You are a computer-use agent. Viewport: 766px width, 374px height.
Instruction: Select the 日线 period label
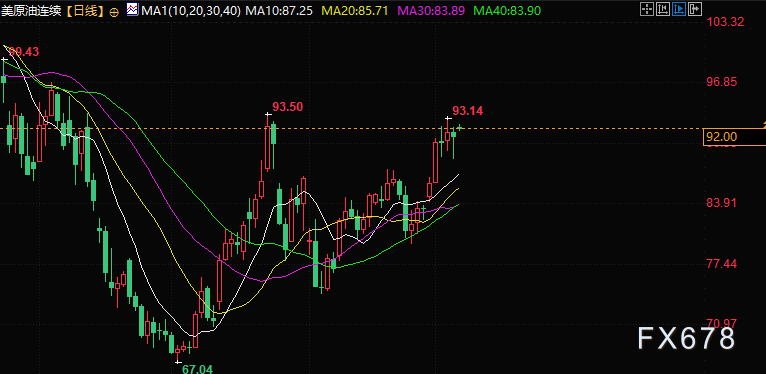click(86, 11)
